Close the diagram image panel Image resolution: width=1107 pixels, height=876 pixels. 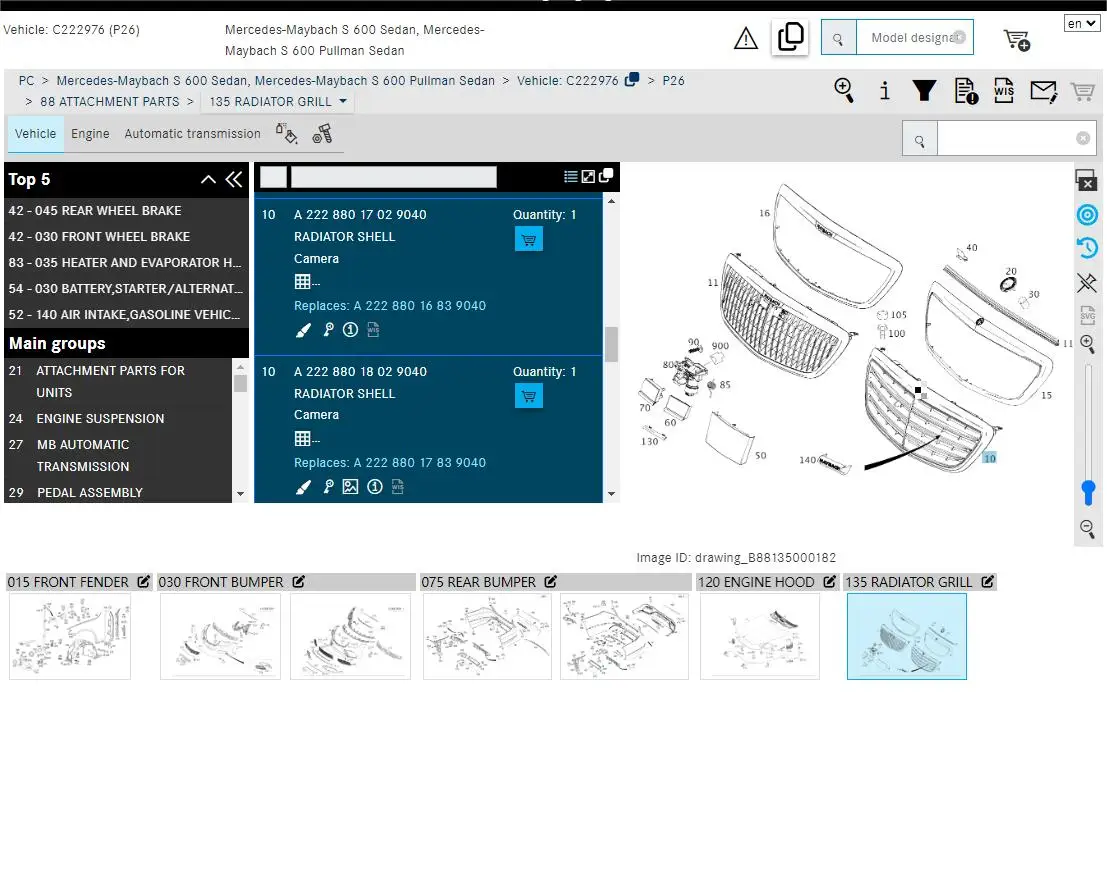click(x=1086, y=180)
